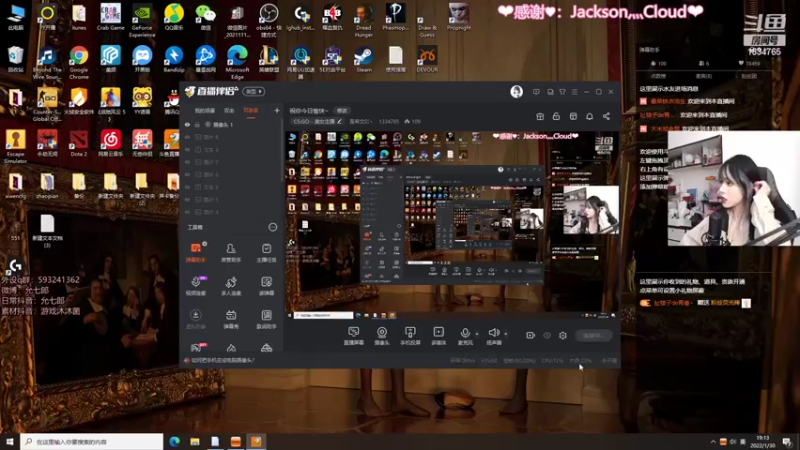Click the Windows taskbar search box
The image size is (800, 450).
(x=92, y=441)
